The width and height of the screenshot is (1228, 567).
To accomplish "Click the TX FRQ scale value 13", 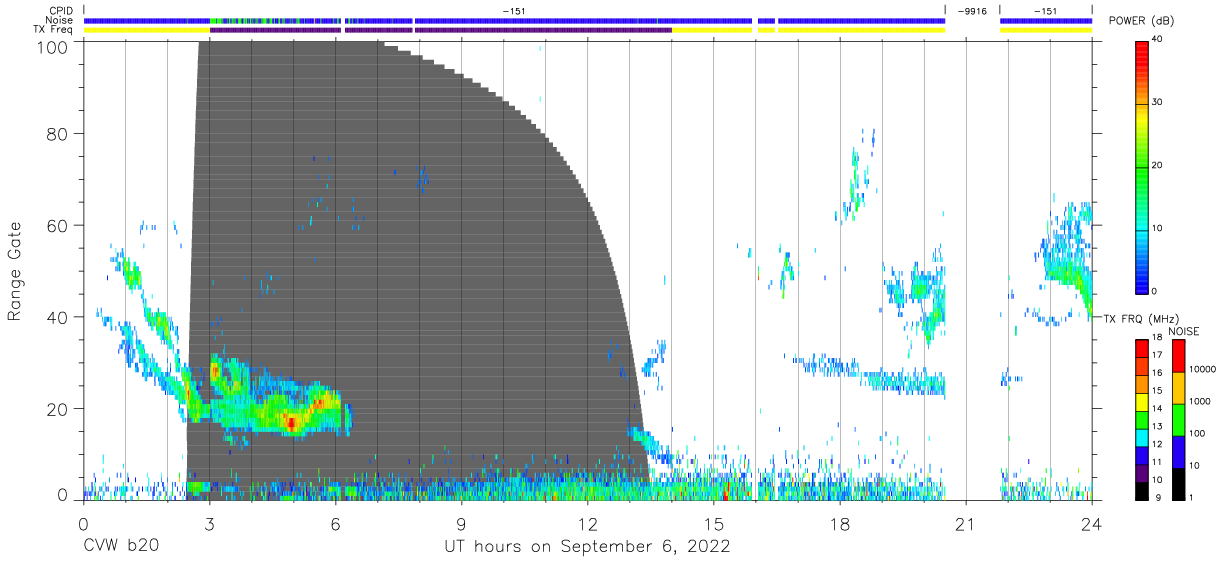I will (x=1157, y=426).
